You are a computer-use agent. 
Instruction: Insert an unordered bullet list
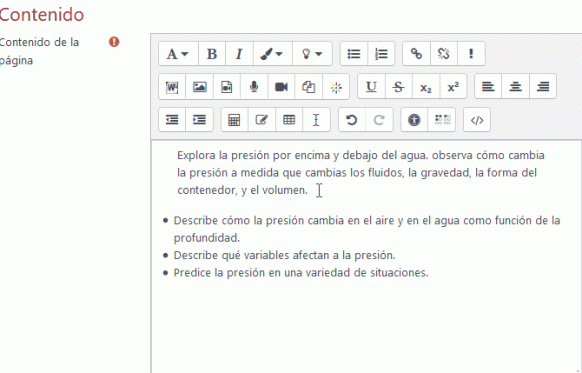[354, 54]
